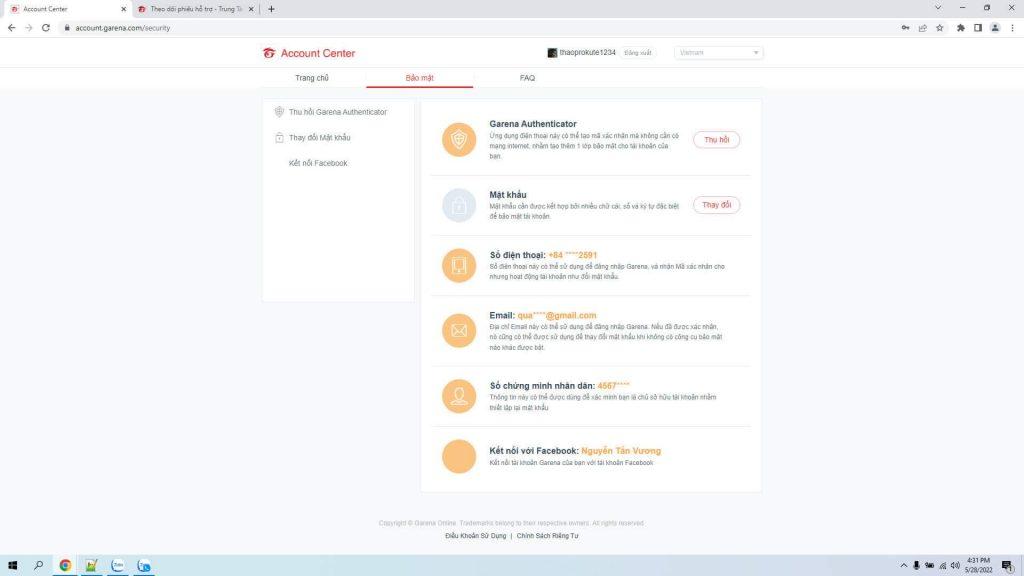Image resolution: width=1024 pixels, height=576 pixels.
Task: Select Kết nối Facebook in sidebar
Action: click(318, 163)
